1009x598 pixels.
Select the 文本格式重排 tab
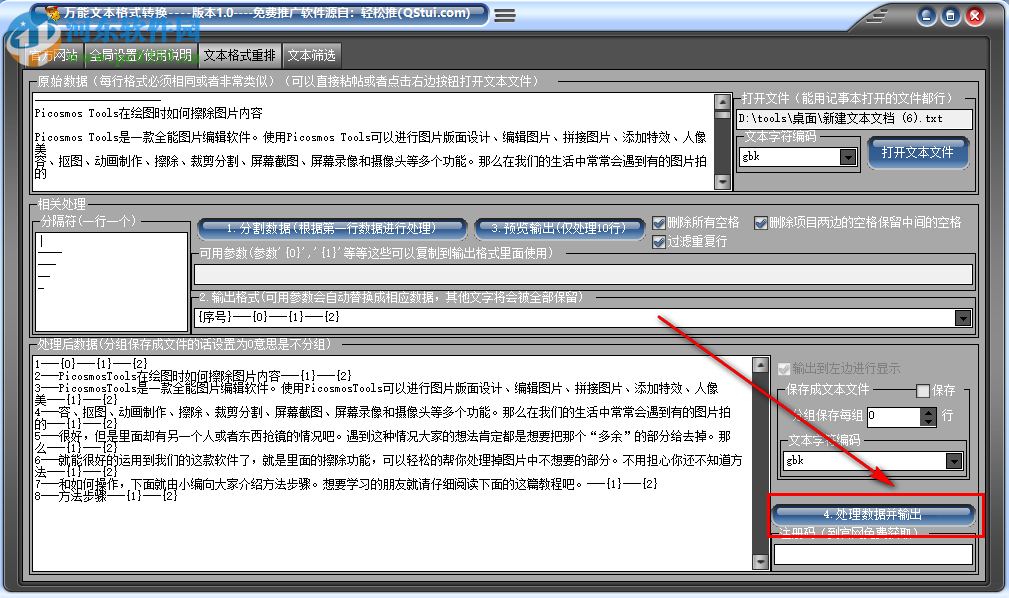[x=239, y=55]
